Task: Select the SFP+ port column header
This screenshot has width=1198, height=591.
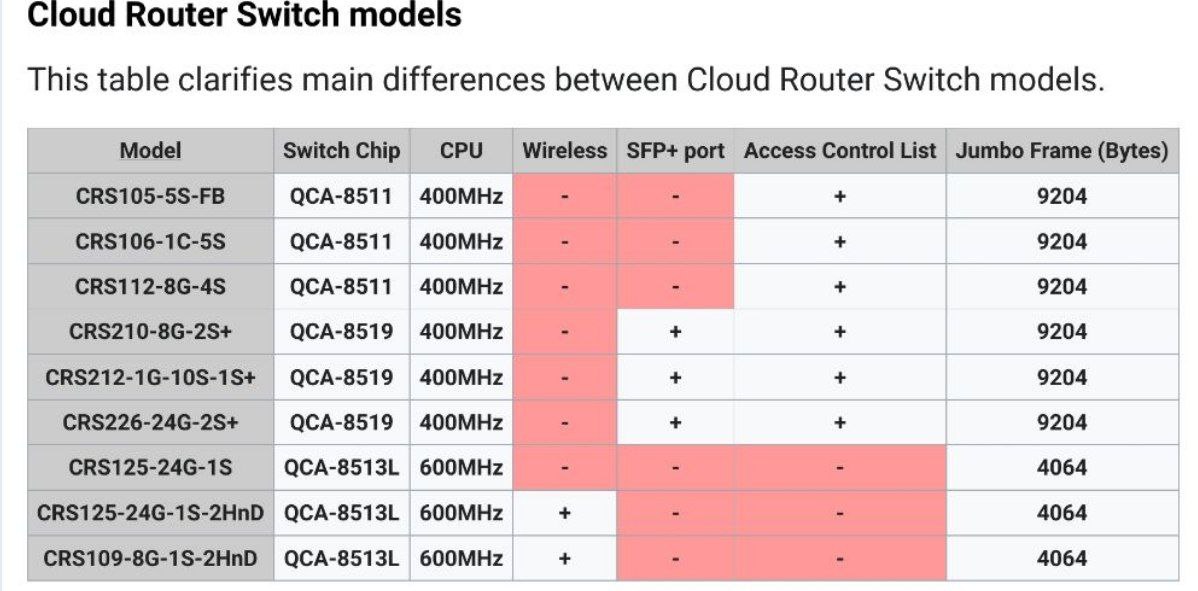Action: coord(675,151)
